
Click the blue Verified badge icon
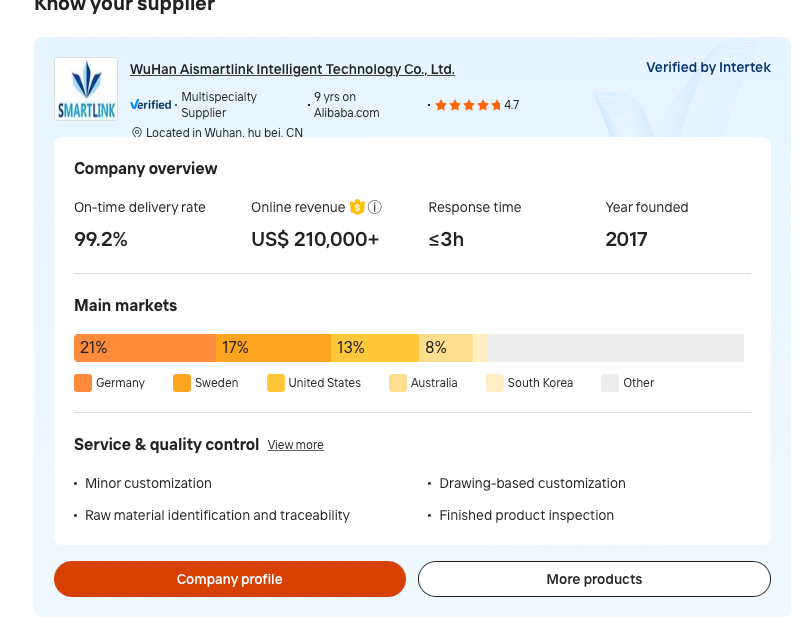[x=150, y=105]
